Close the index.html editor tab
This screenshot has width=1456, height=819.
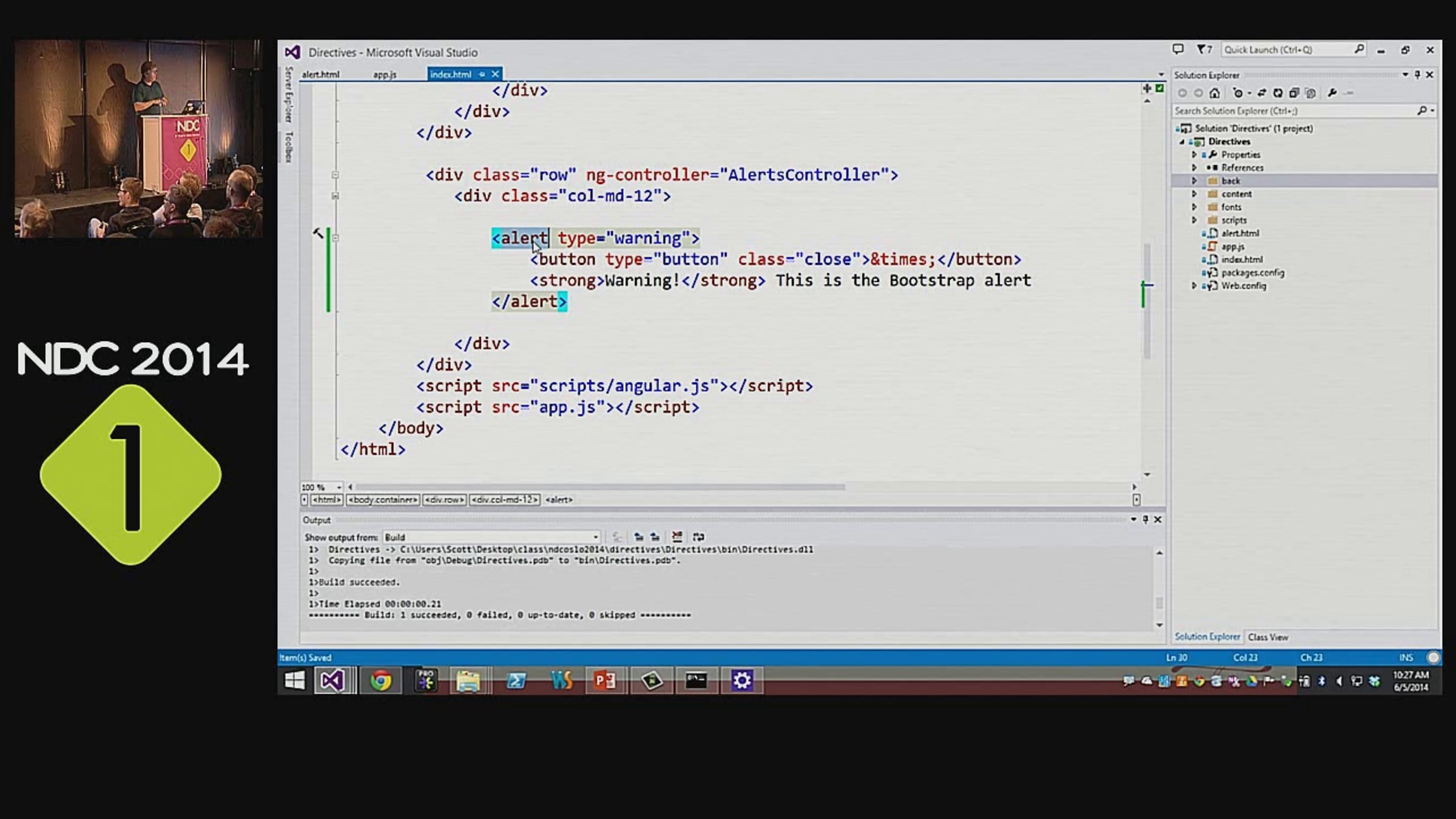(496, 74)
